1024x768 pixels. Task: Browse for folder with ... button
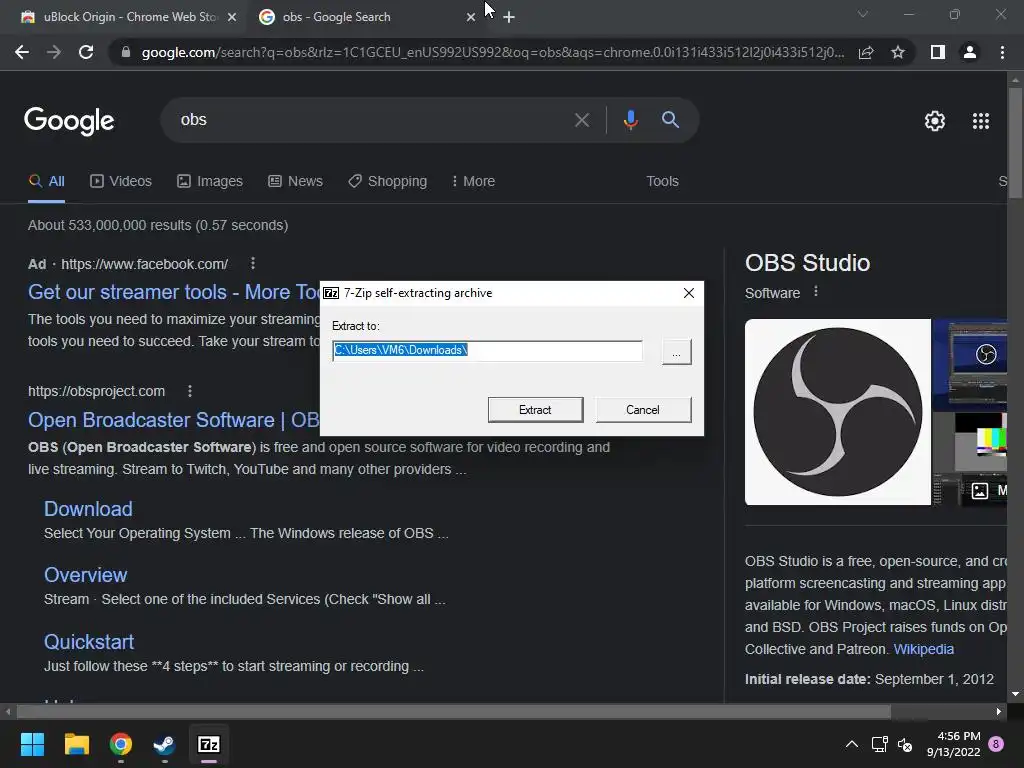click(x=677, y=352)
